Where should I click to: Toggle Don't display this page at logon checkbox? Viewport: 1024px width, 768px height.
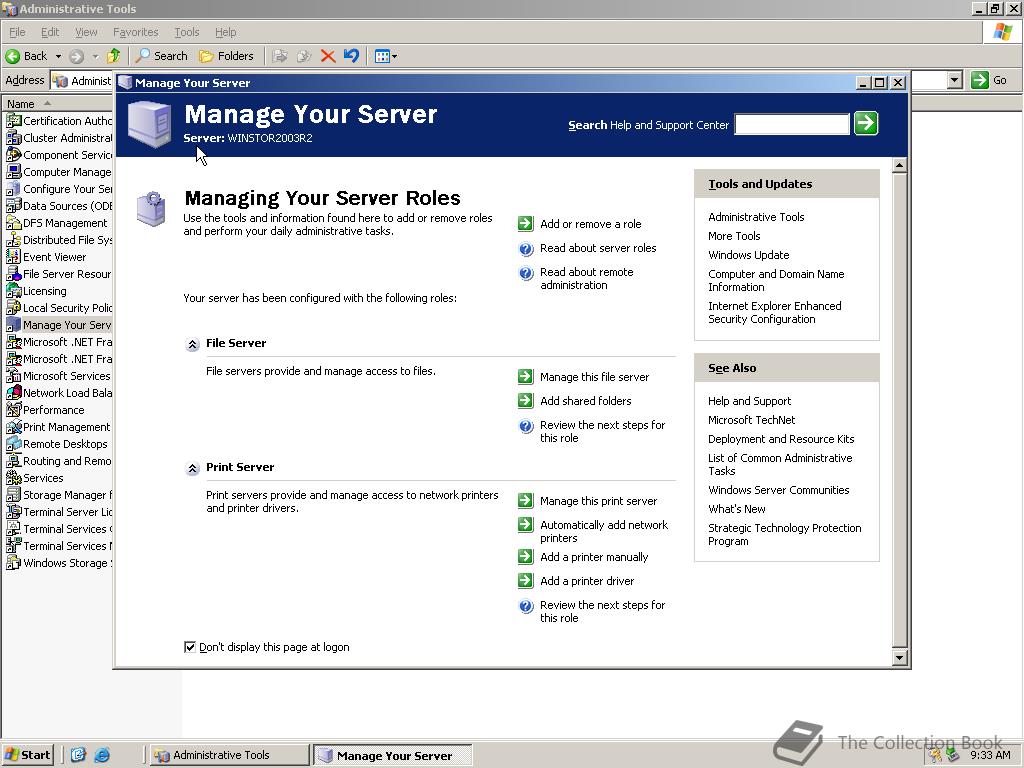[190, 647]
